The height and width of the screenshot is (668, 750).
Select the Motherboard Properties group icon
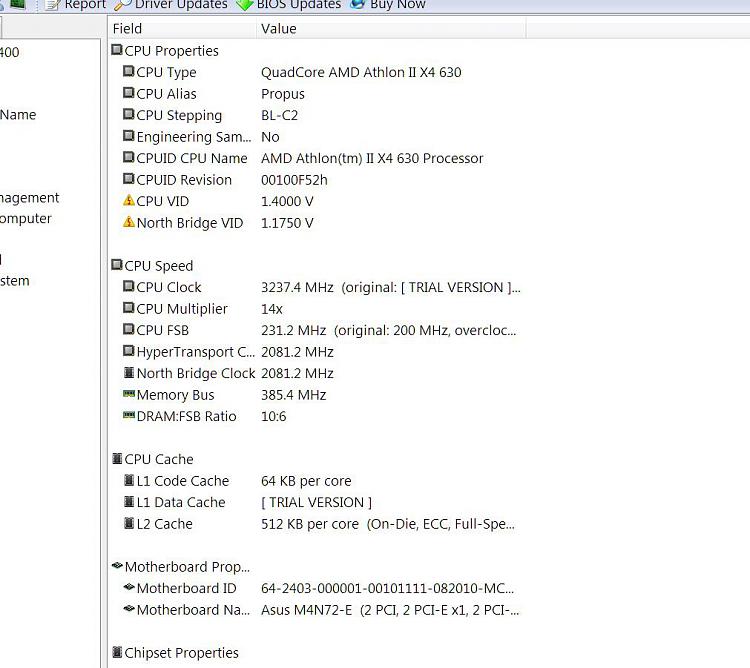(117, 566)
